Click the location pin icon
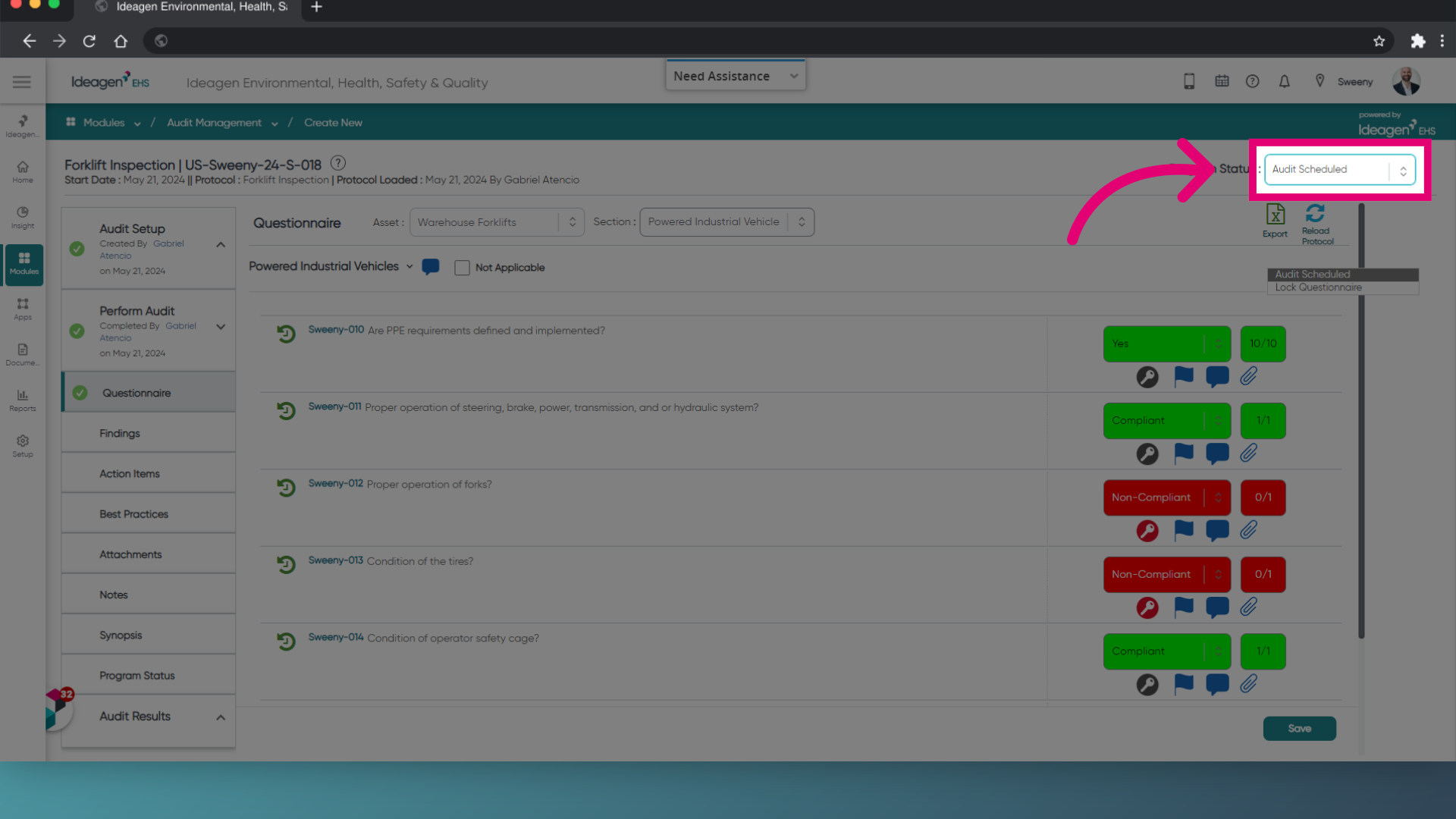Image resolution: width=1456 pixels, height=819 pixels. pos(1319,81)
